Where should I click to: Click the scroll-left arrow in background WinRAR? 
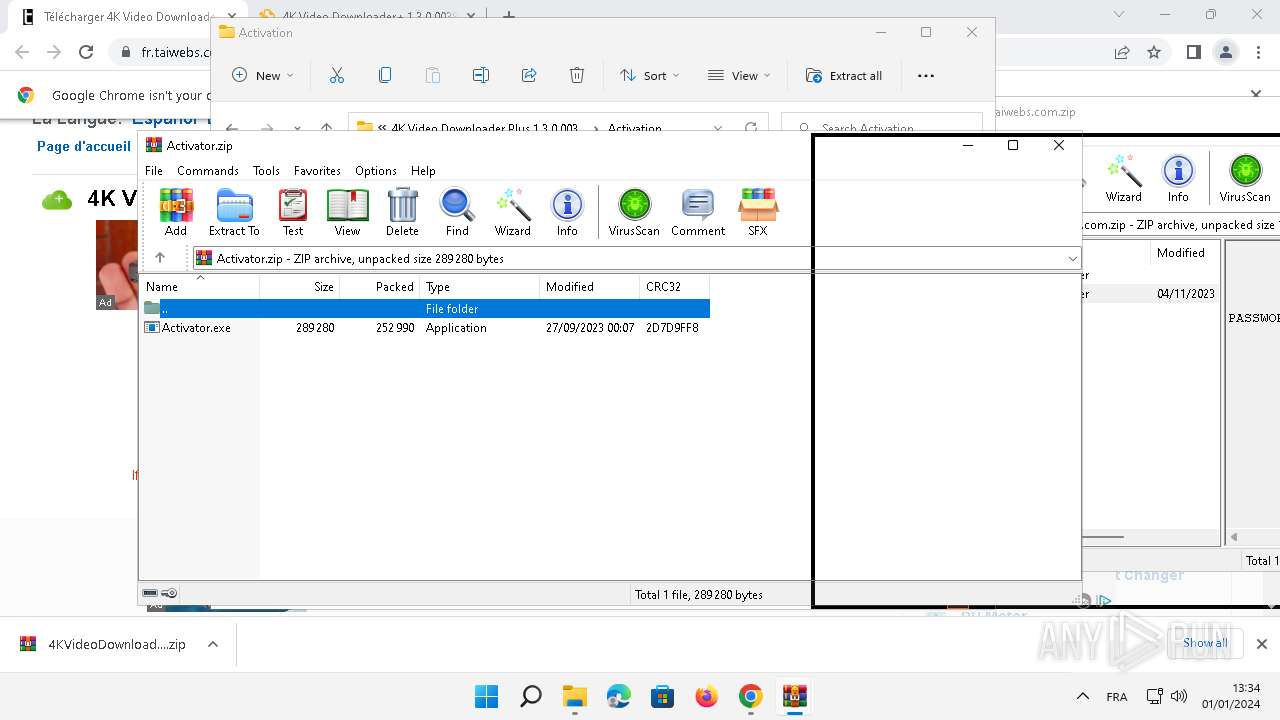(1234, 537)
